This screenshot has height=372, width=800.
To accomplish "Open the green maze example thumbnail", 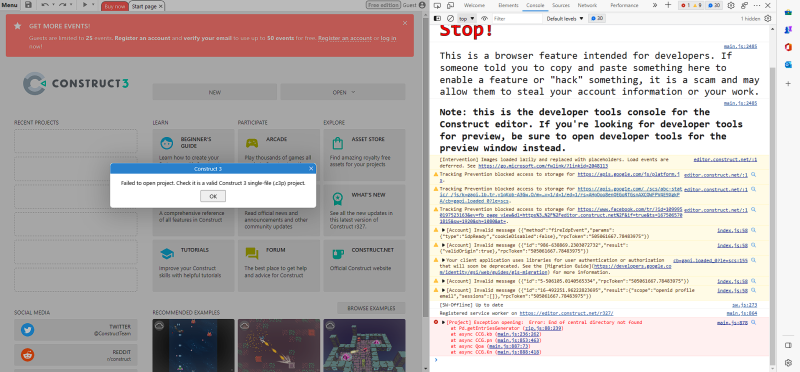I will click(364, 345).
